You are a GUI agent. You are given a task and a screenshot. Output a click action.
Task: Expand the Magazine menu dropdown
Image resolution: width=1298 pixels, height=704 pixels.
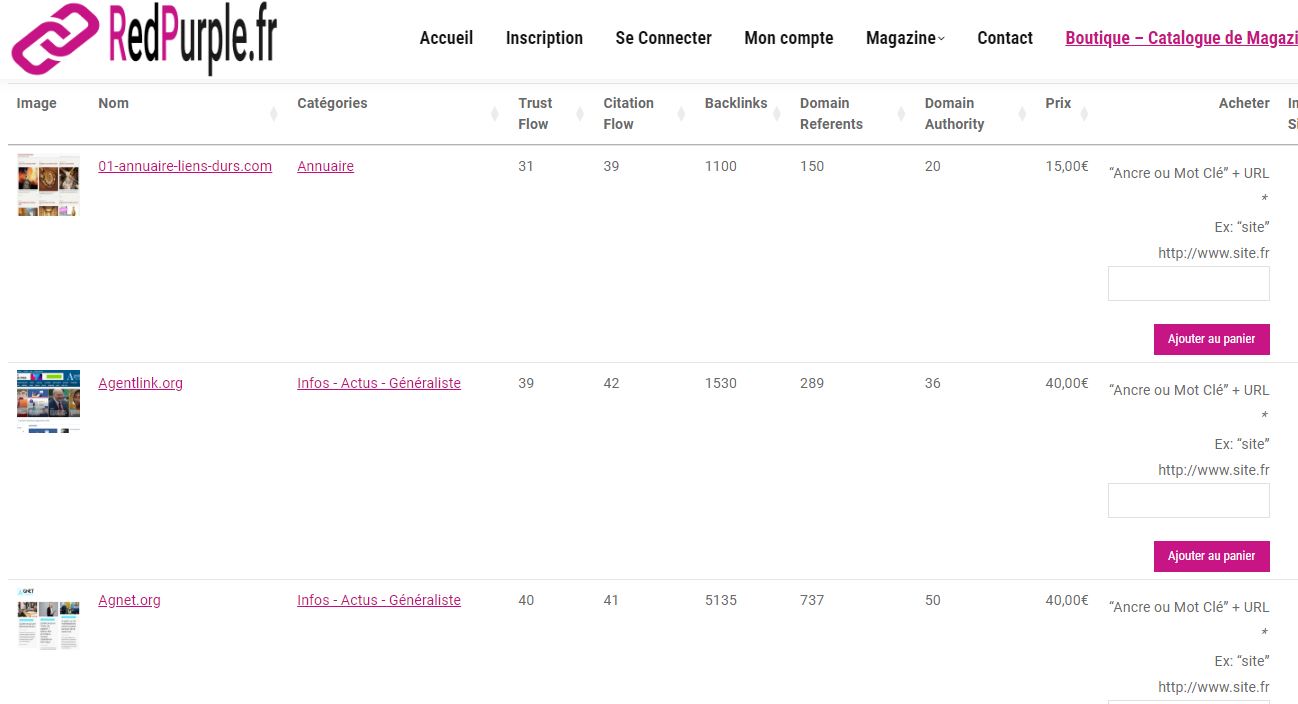904,38
